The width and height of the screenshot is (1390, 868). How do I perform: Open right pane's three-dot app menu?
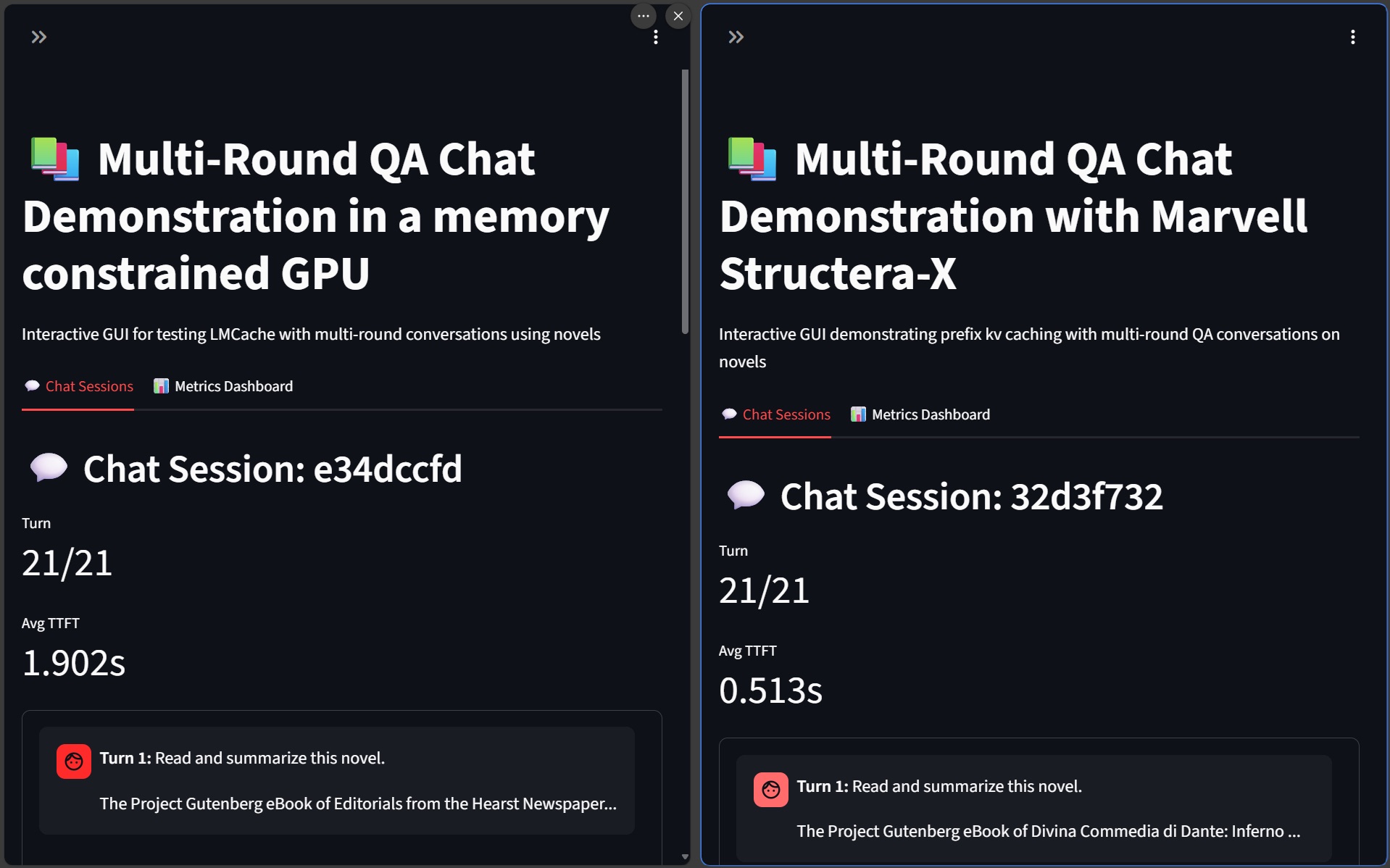coord(1352,37)
